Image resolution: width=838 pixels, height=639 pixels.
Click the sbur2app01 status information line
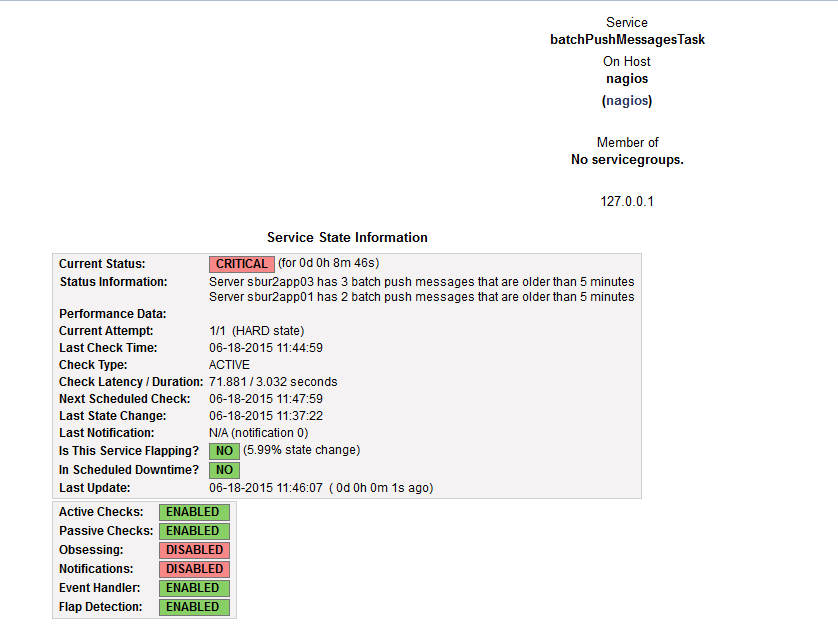pyautogui.click(x=421, y=297)
